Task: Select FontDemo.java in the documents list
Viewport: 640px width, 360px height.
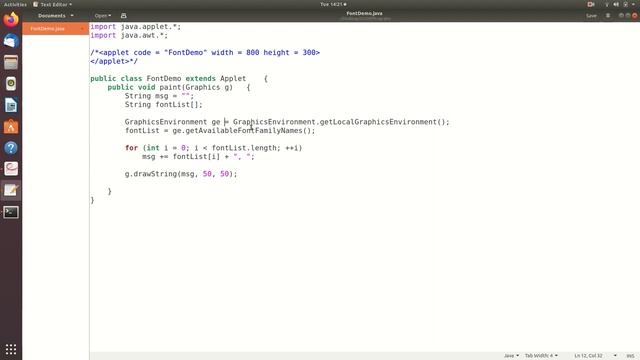Action: tap(56, 29)
